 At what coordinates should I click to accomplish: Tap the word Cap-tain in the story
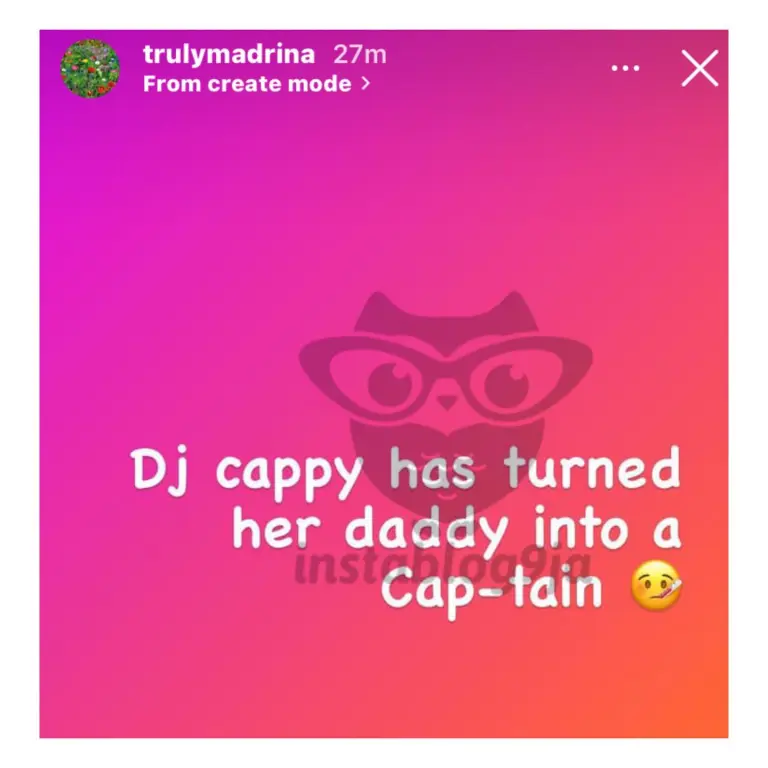491,589
